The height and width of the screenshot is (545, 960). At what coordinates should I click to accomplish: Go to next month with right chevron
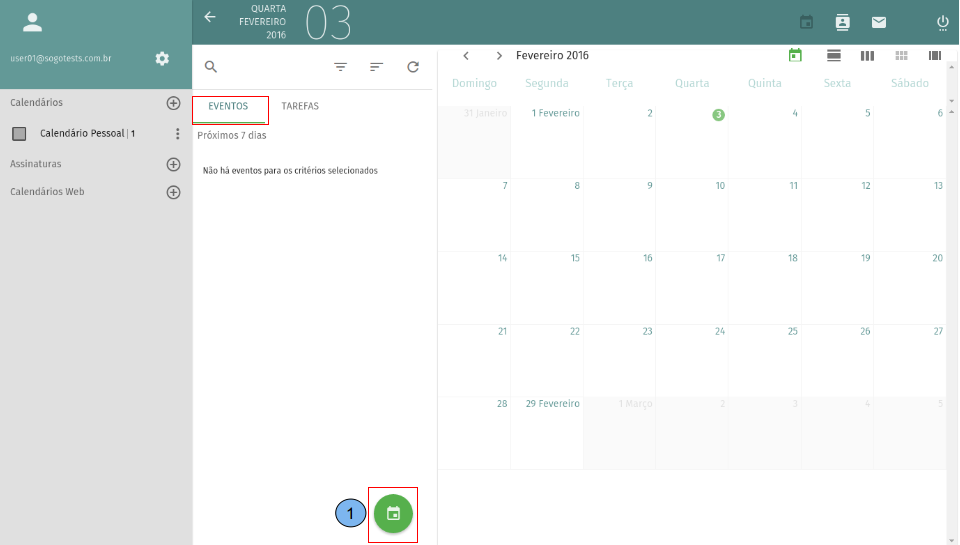(x=499, y=56)
